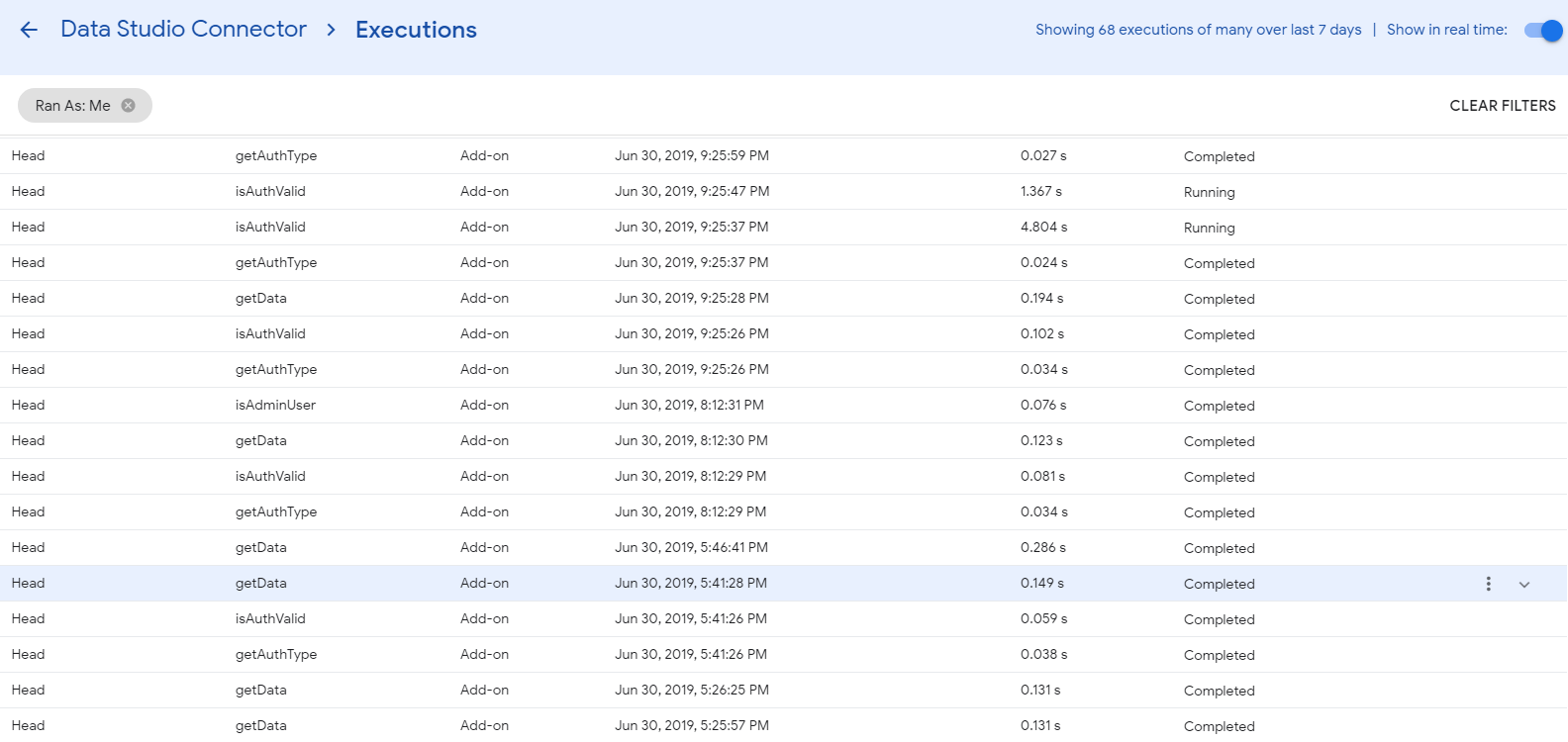Image resolution: width=1568 pixels, height=742 pixels.
Task: Toggle the Show in real time switch
Action: (1542, 31)
